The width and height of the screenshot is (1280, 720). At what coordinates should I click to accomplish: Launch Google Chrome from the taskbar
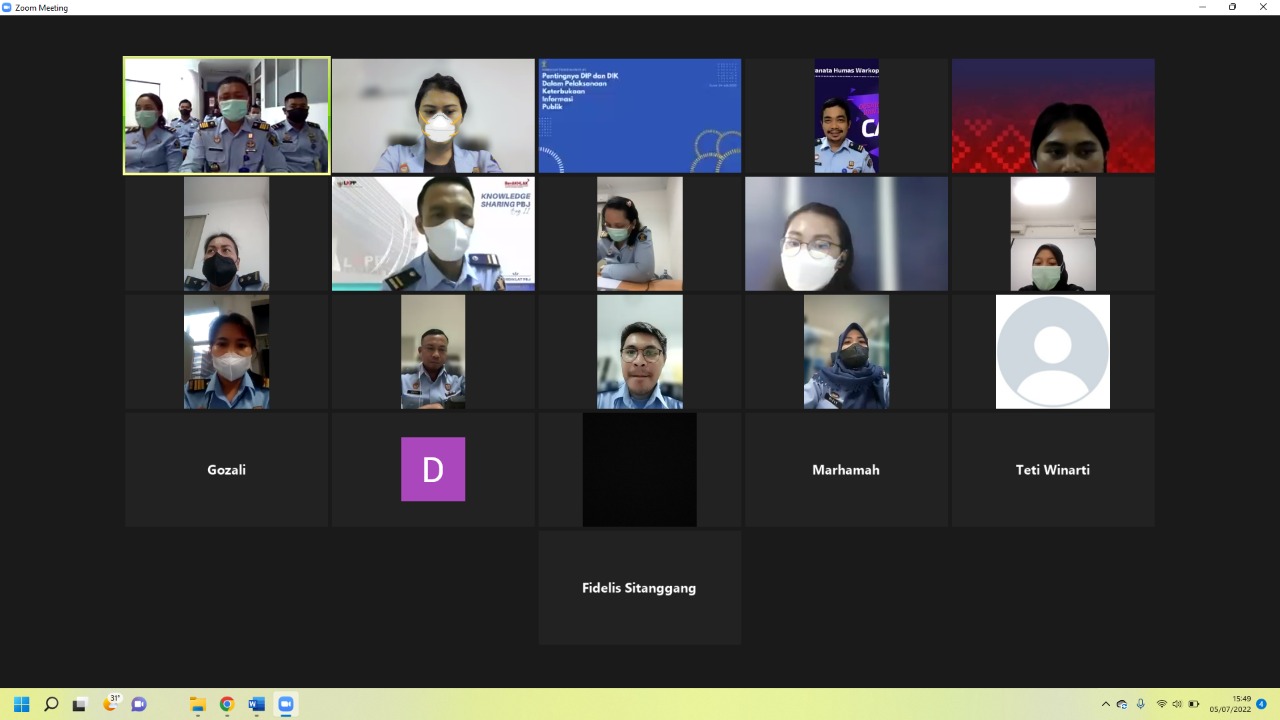click(227, 704)
